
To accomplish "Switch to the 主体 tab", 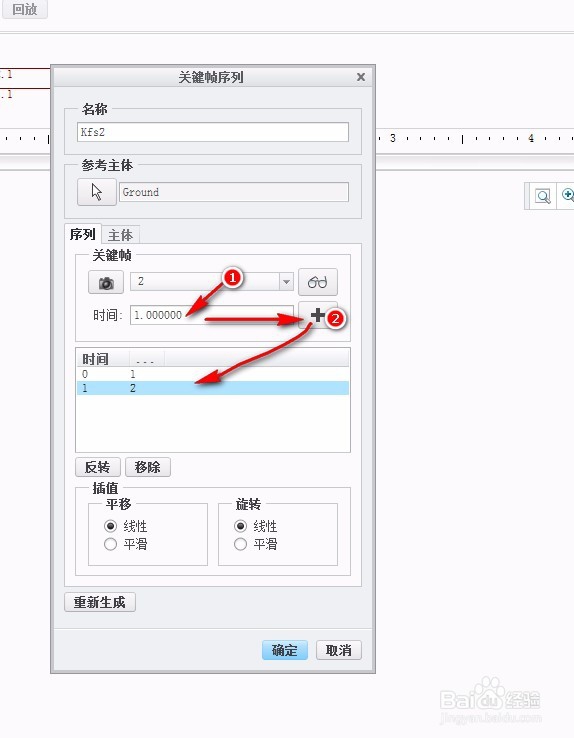I will [120, 235].
